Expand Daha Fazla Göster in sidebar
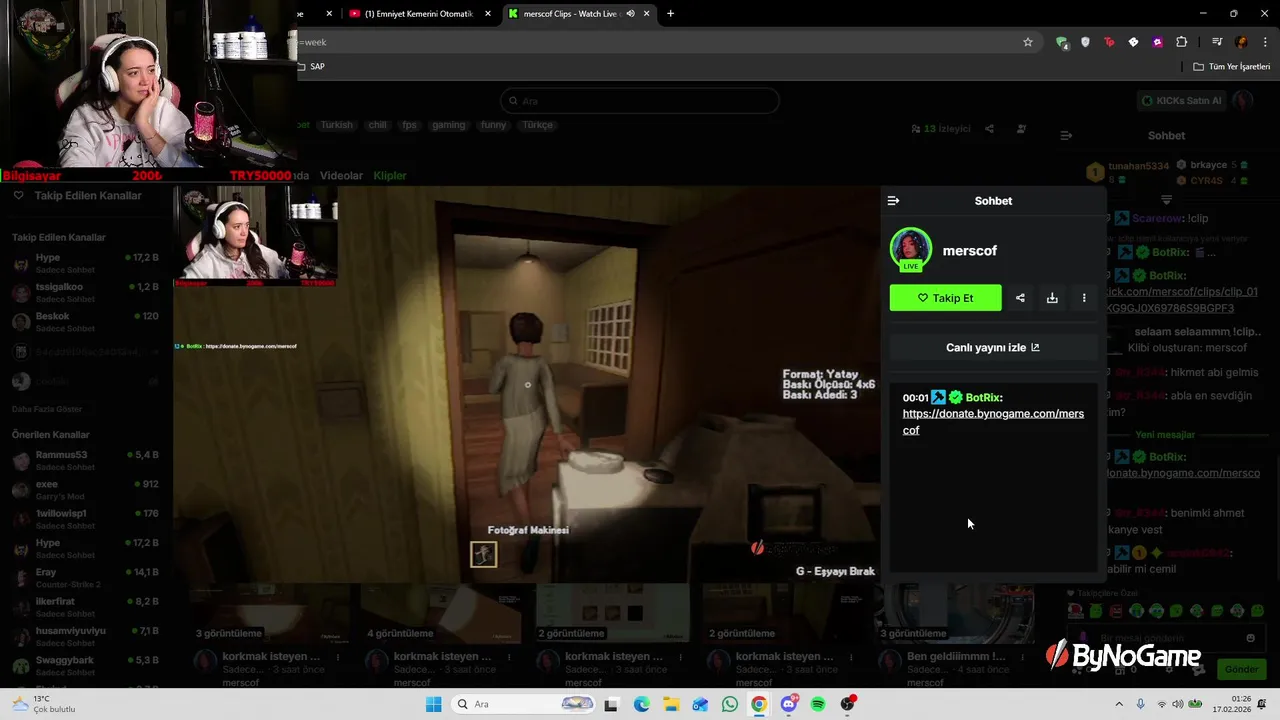1280x720 pixels. tap(47, 409)
